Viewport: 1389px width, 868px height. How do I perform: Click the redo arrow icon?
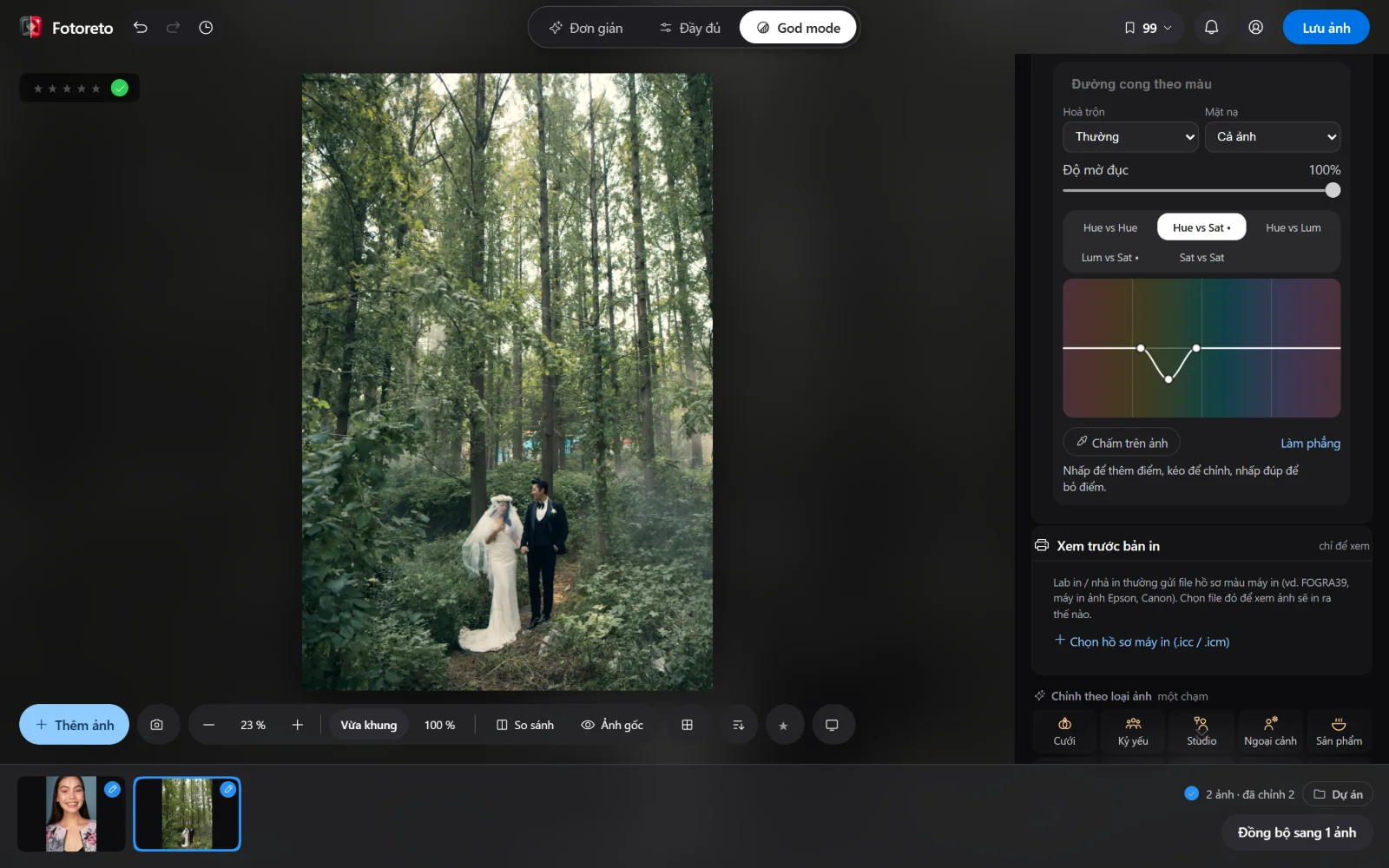coord(173,28)
